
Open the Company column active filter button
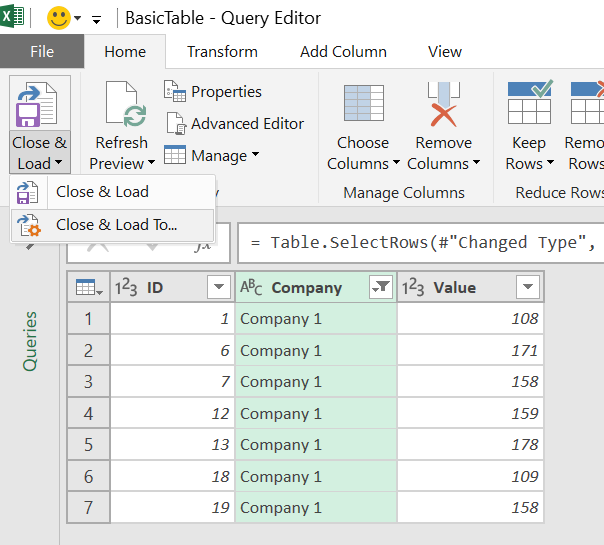381,287
